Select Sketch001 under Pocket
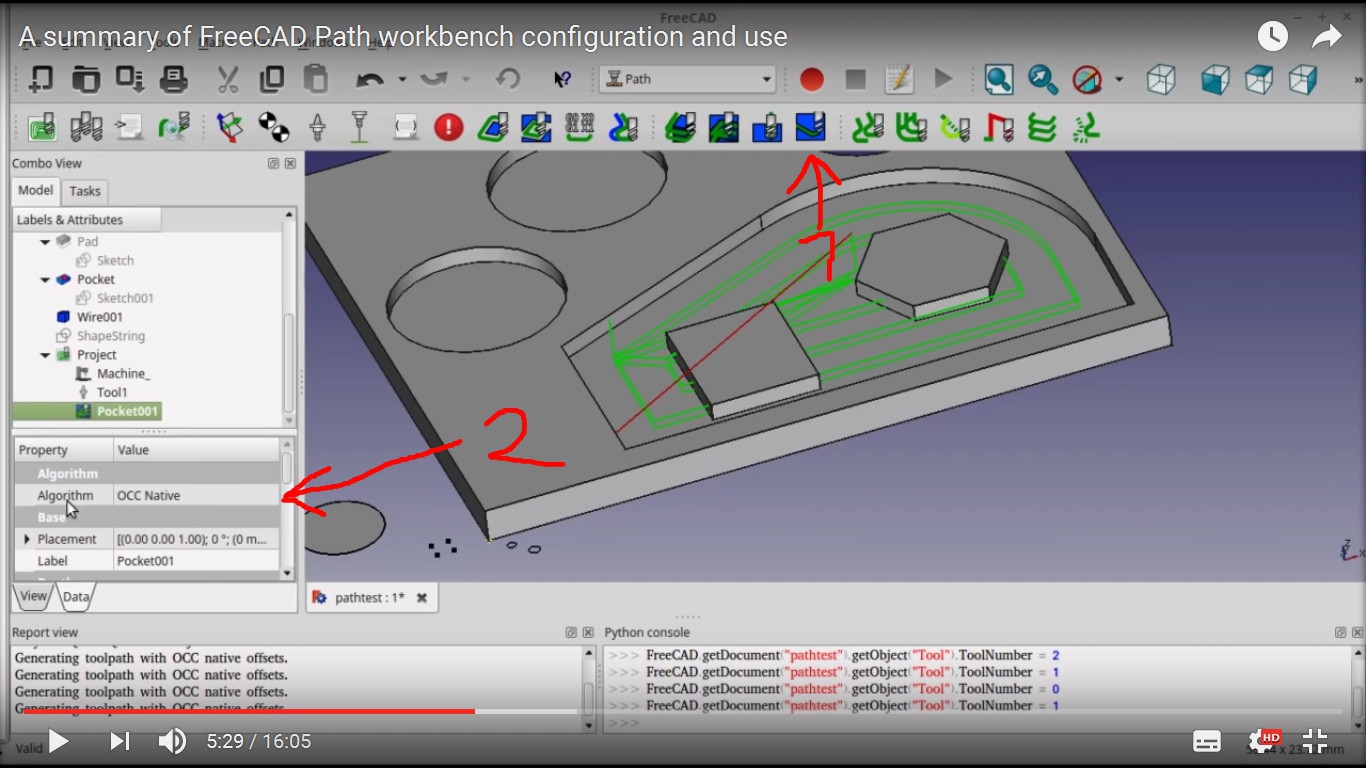 coord(125,298)
